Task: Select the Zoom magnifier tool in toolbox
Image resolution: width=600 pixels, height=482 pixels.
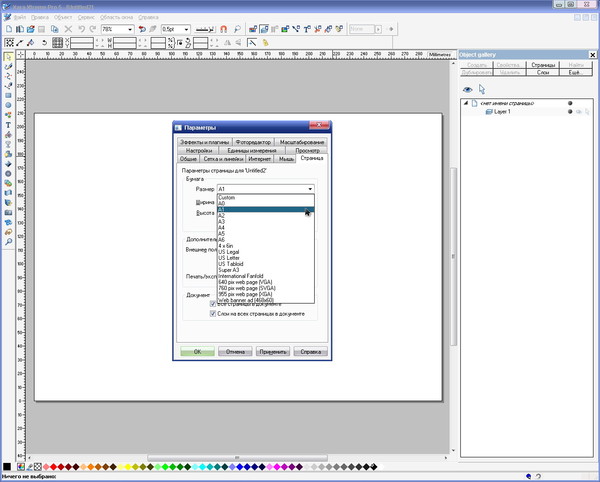Action: coord(8,242)
